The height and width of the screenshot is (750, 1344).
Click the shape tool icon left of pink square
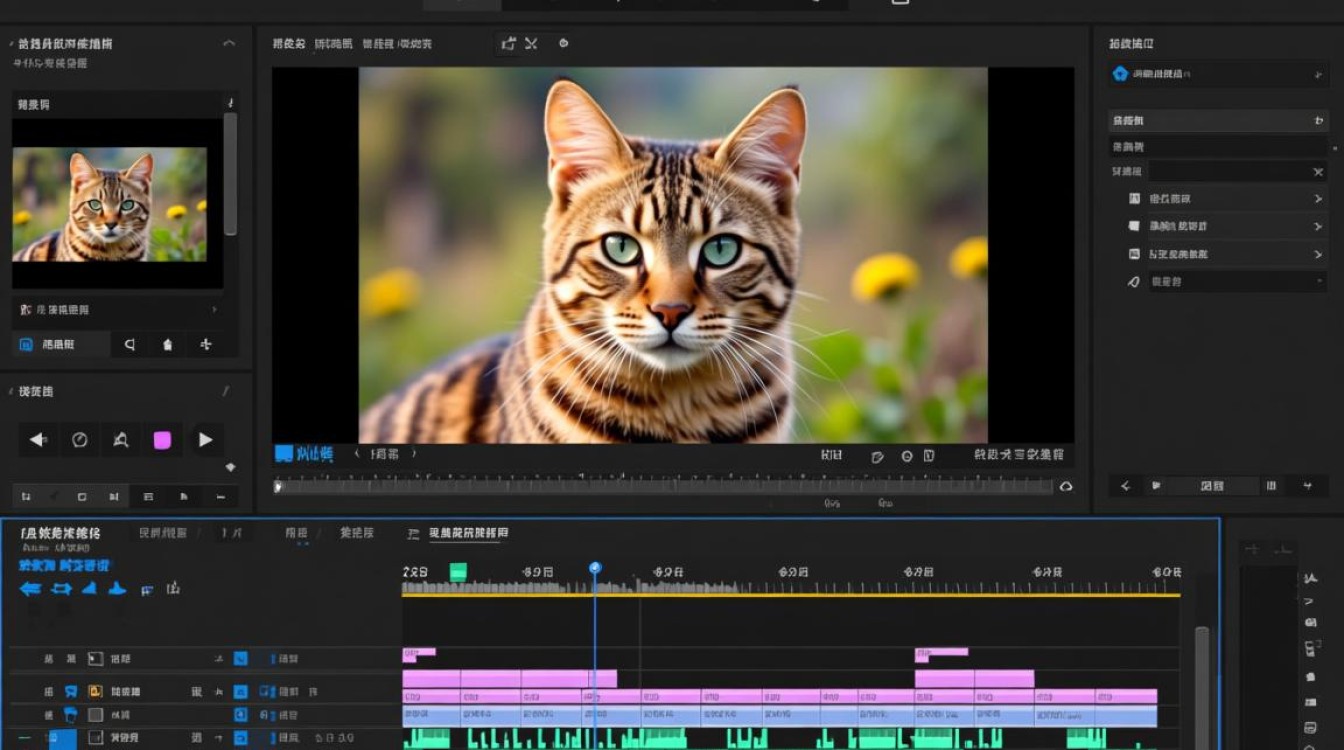point(121,440)
